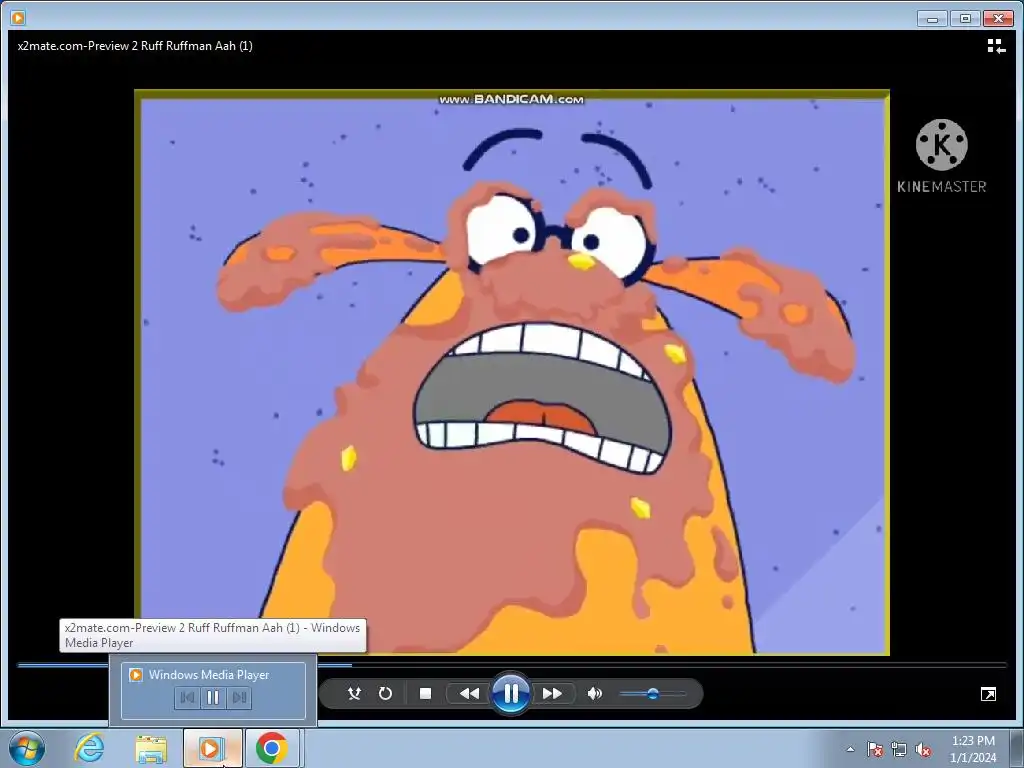The height and width of the screenshot is (768, 1024).
Task: Click the video title 'x2mate.com-Preview 2 Ruff Ruffman Aah (1)'
Action: (x=135, y=46)
